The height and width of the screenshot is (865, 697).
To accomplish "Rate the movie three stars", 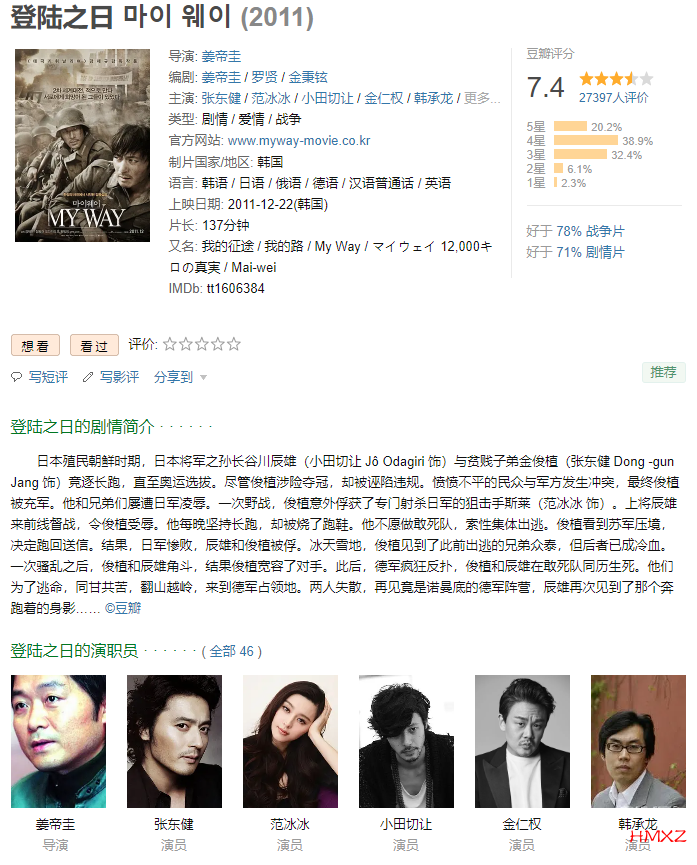I will tap(202, 345).
